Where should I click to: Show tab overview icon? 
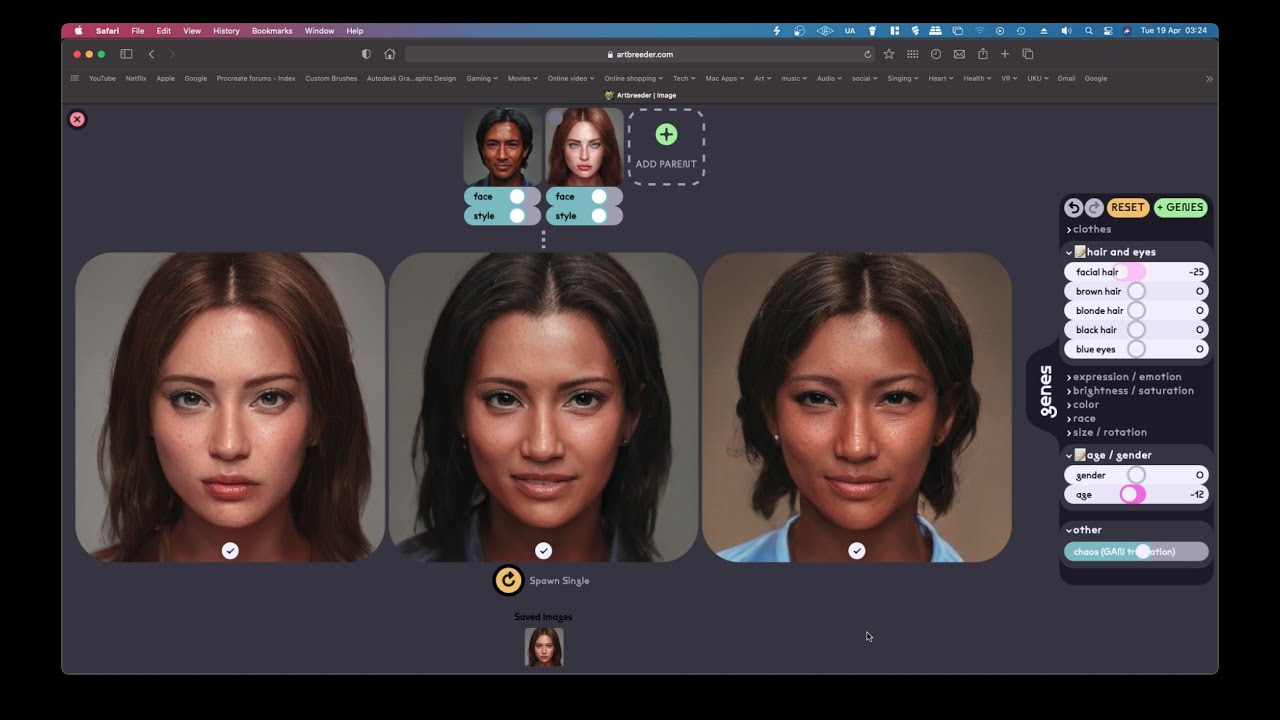click(x=1028, y=54)
